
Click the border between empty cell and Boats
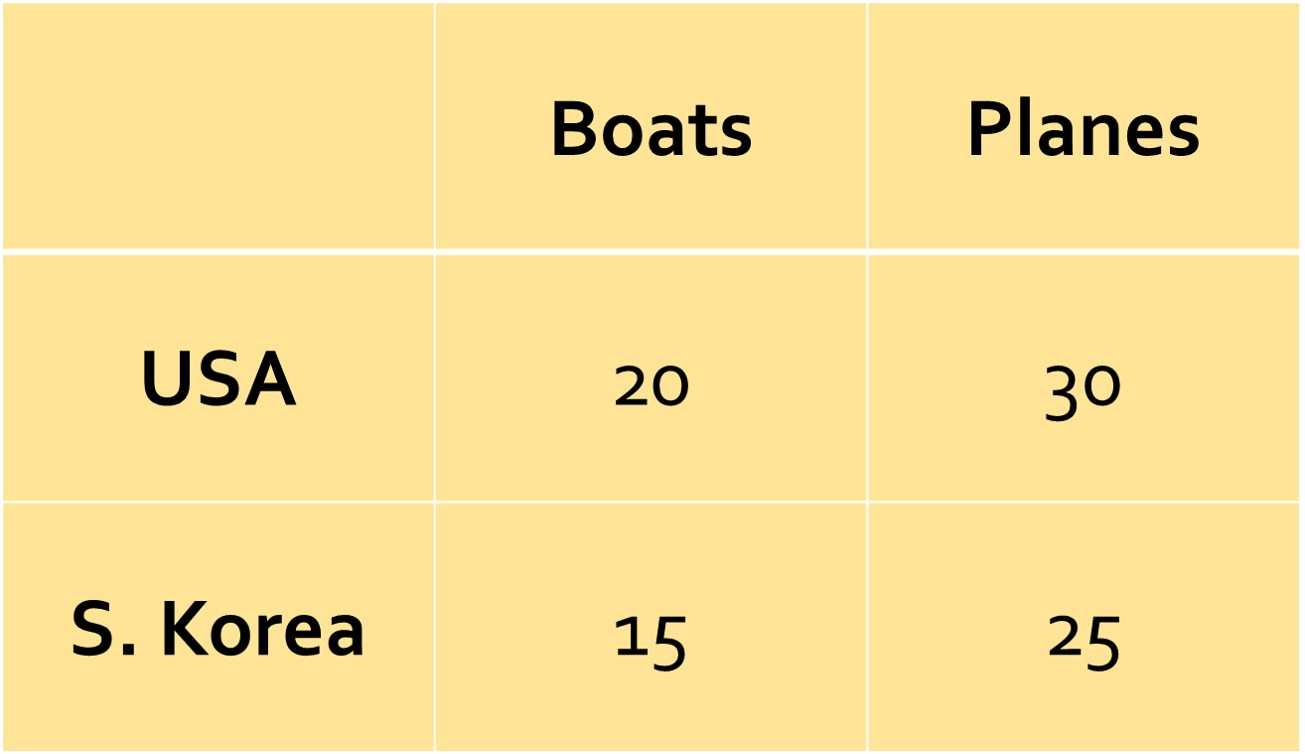pyautogui.click(x=435, y=126)
